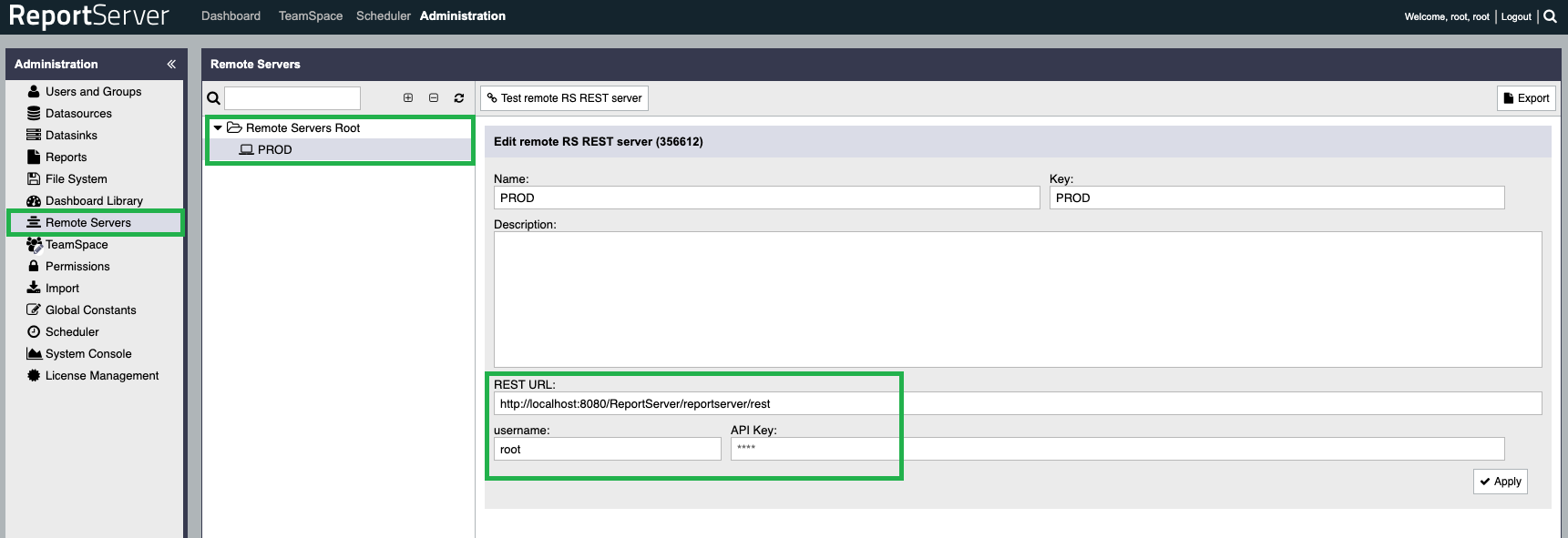Click the TeamSpace people icon
This screenshot has width=1568, height=538.
pos(35,244)
